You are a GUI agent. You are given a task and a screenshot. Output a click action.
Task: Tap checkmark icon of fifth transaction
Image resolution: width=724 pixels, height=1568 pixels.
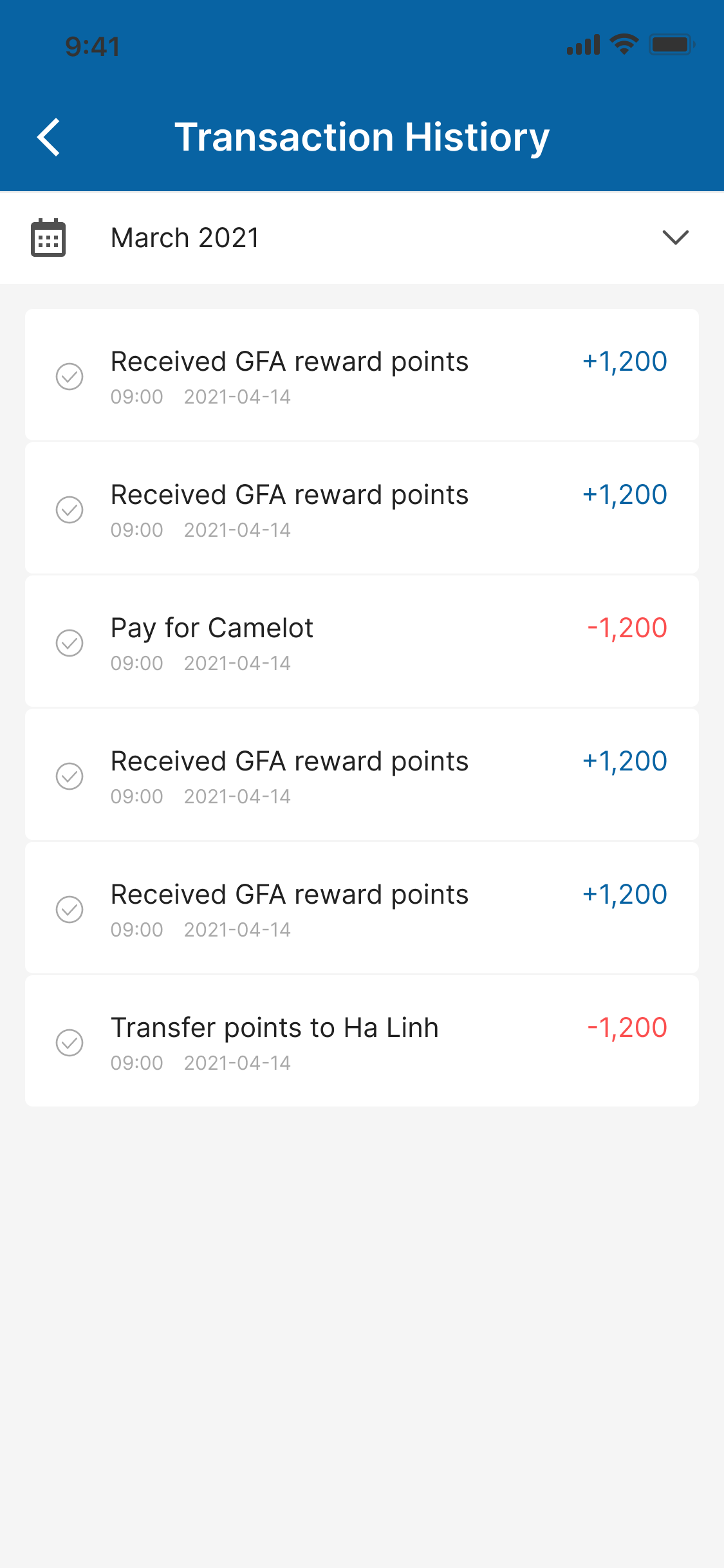pos(70,910)
